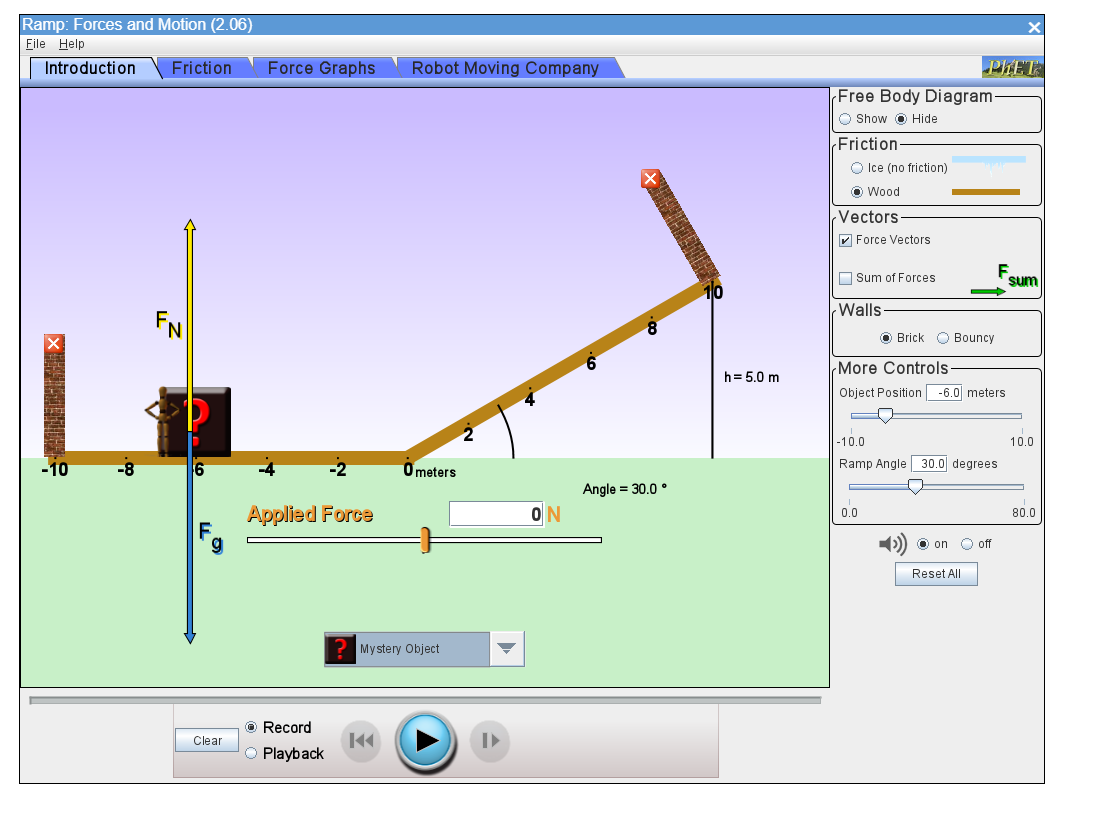Open the Robot Moving Company tab
Screen dimensions: 1097x822
(x=506, y=68)
